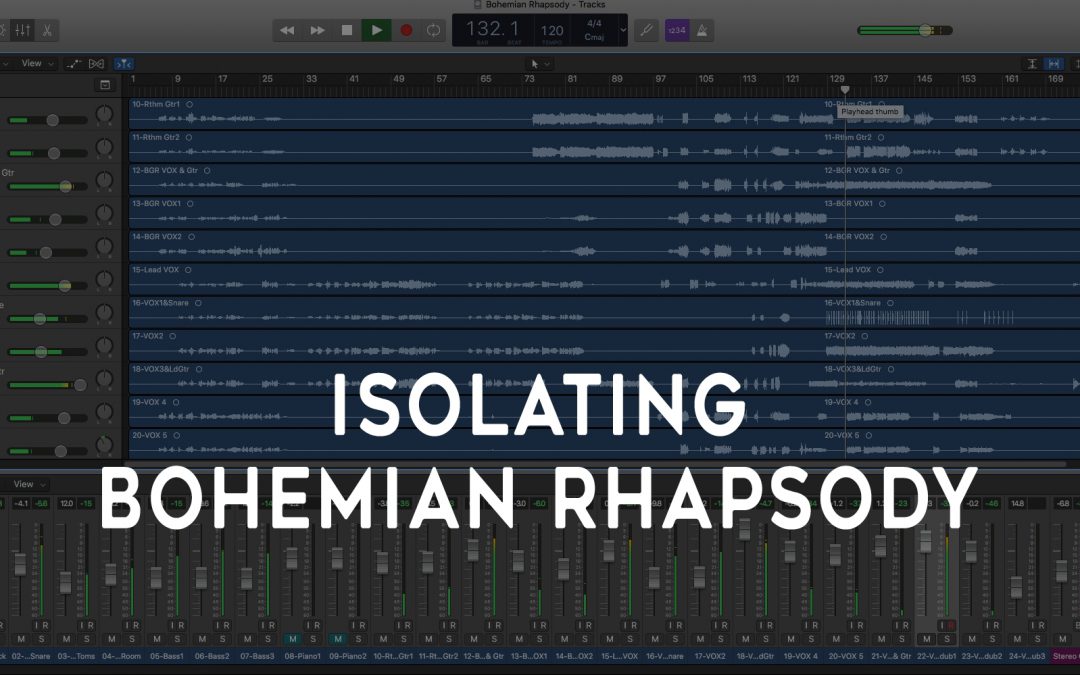Image resolution: width=1080 pixels, height=675 pixels.
Task: Expand the Pointer tool selection dropdown arrow
Action: [x=548, y=64]
